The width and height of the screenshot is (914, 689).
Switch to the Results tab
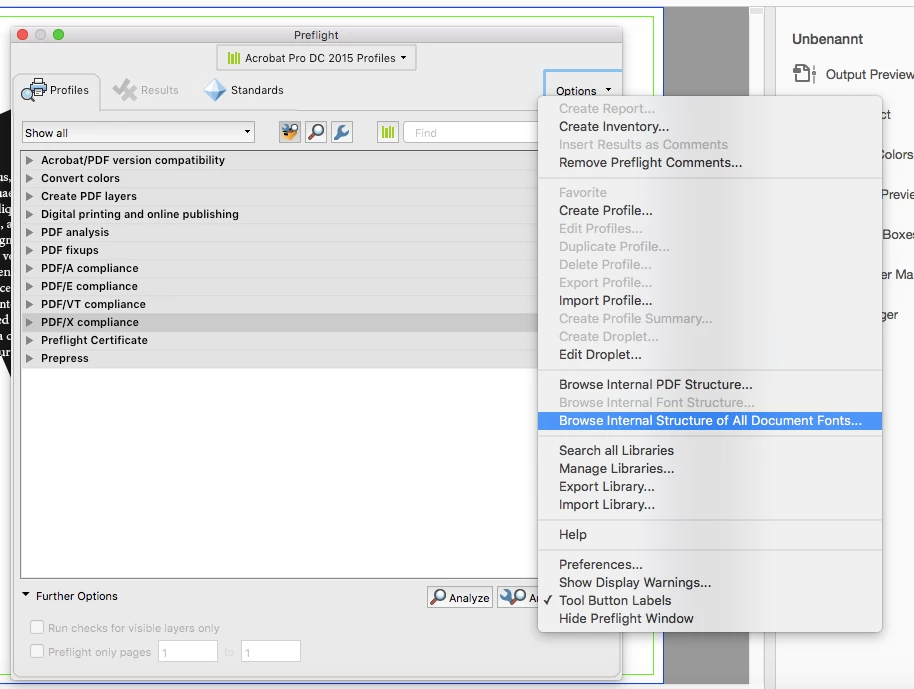click(x=146, y=90)
